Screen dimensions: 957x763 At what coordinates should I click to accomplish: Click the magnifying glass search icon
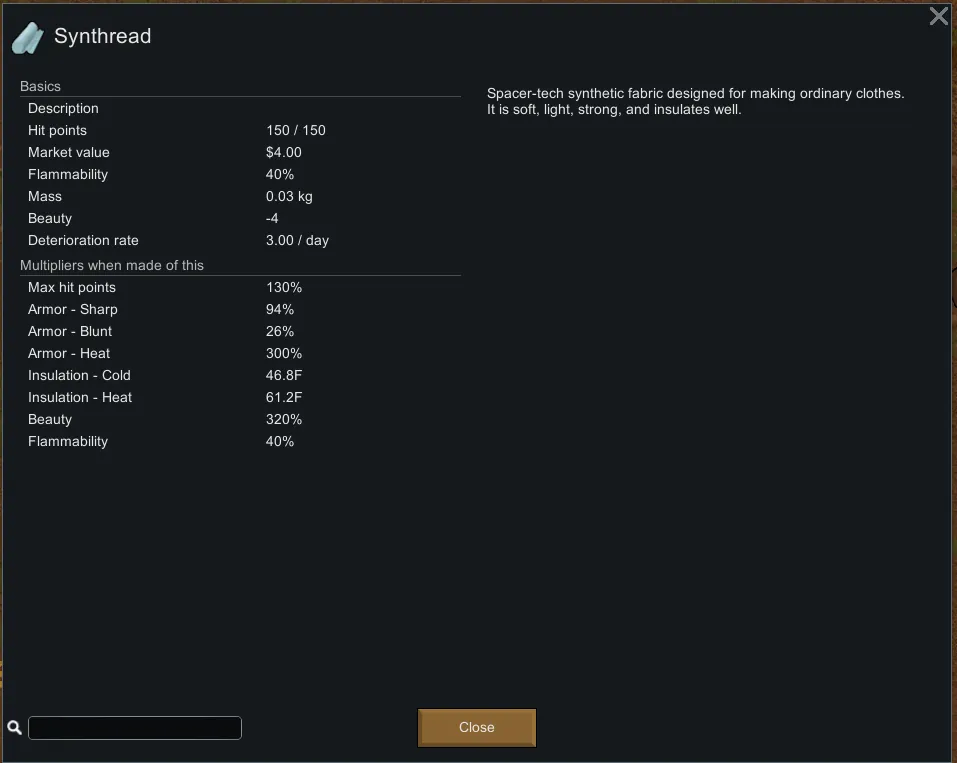pos(15,728)
